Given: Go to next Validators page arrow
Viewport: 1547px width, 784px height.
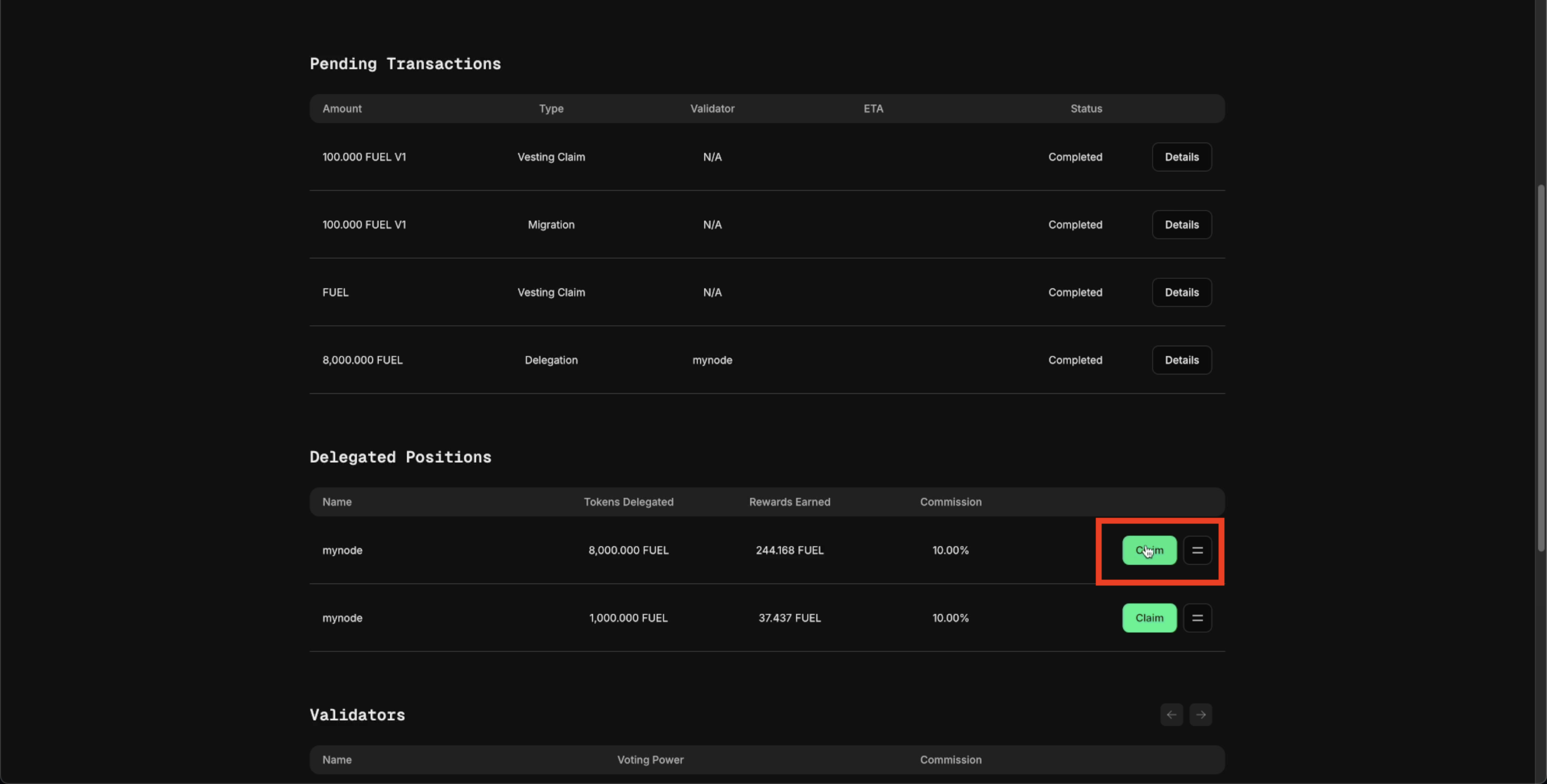Looking at the screenshot, I should coord(1201,714).
